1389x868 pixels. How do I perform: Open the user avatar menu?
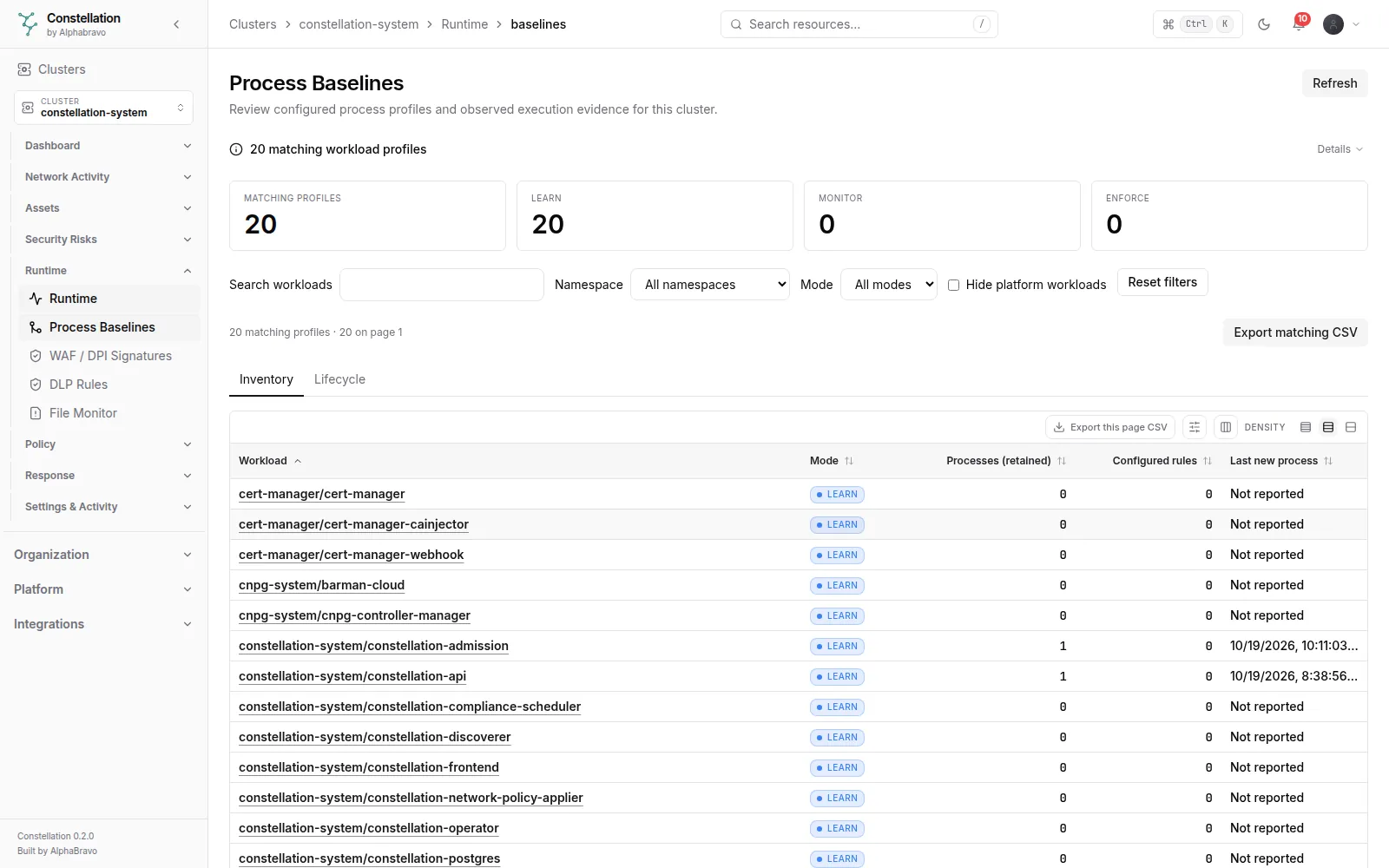pos(1341,24)
